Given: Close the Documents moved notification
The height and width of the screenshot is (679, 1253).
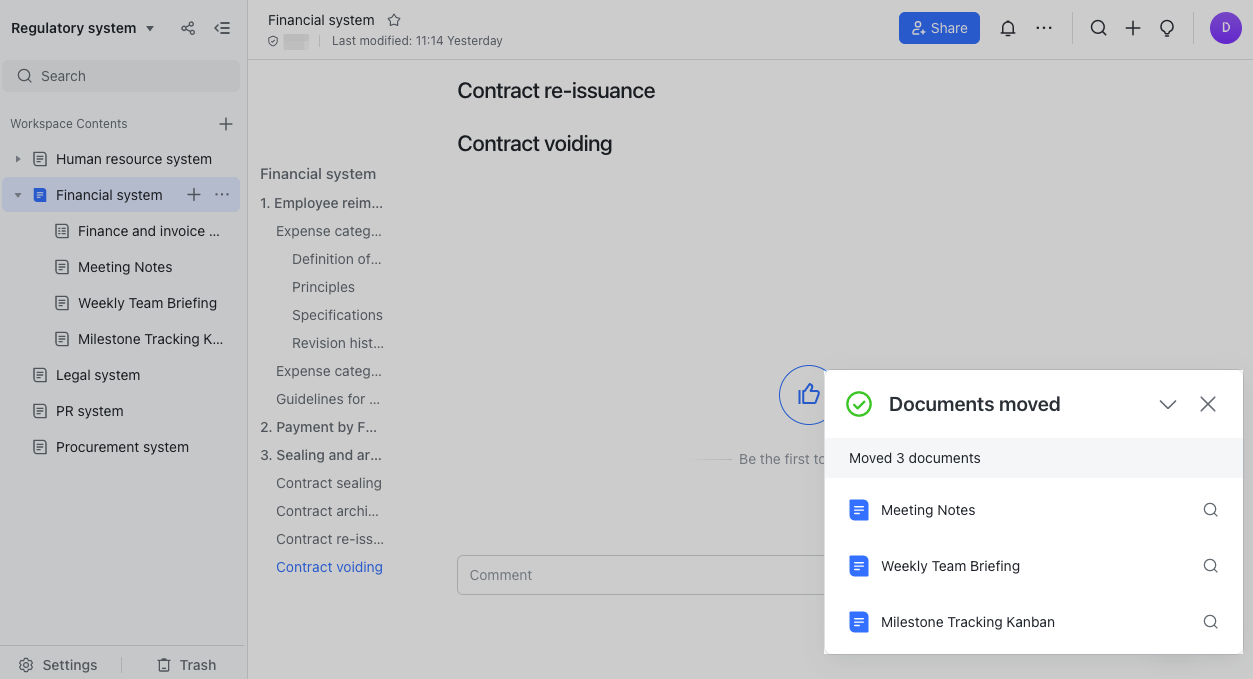Looking at the screenshot, I should click(1208, 404).
